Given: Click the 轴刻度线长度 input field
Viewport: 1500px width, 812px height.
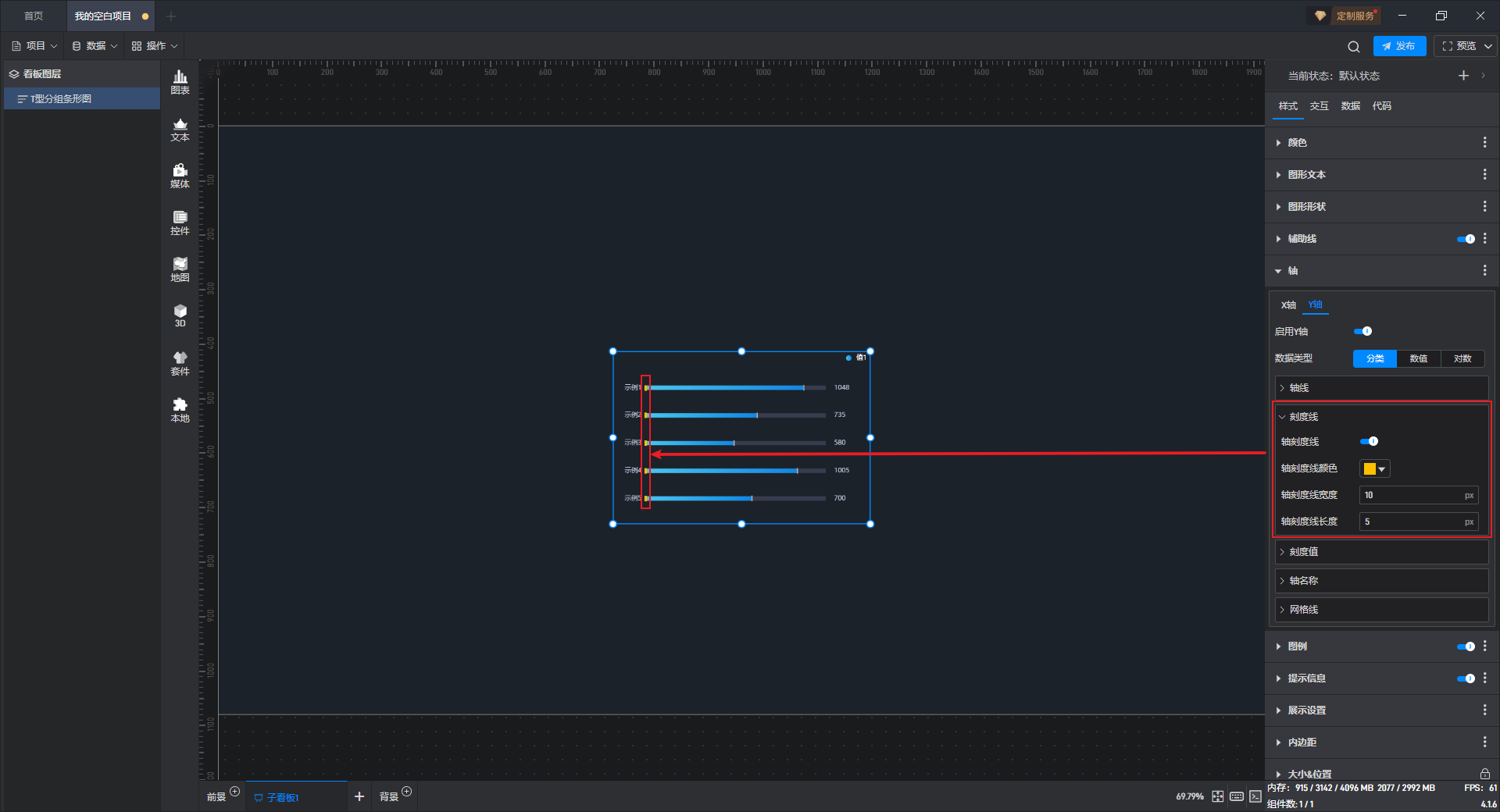Looking at the screenshot, I should coord(1419,522).
